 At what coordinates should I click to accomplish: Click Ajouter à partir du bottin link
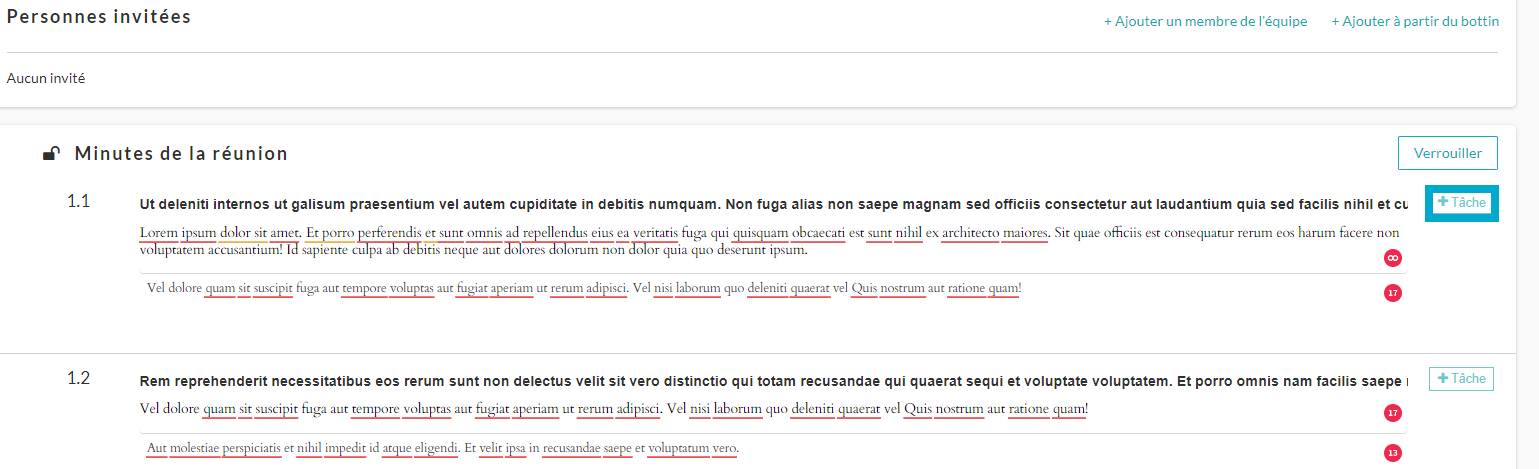1415,21
